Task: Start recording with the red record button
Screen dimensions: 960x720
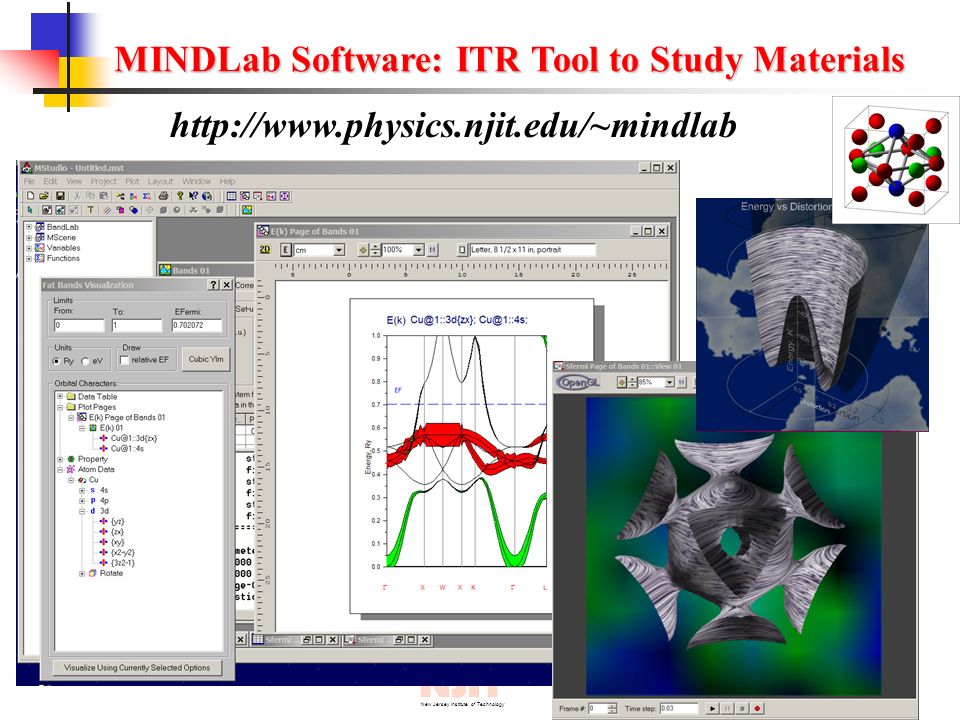Action: [757, 708]
